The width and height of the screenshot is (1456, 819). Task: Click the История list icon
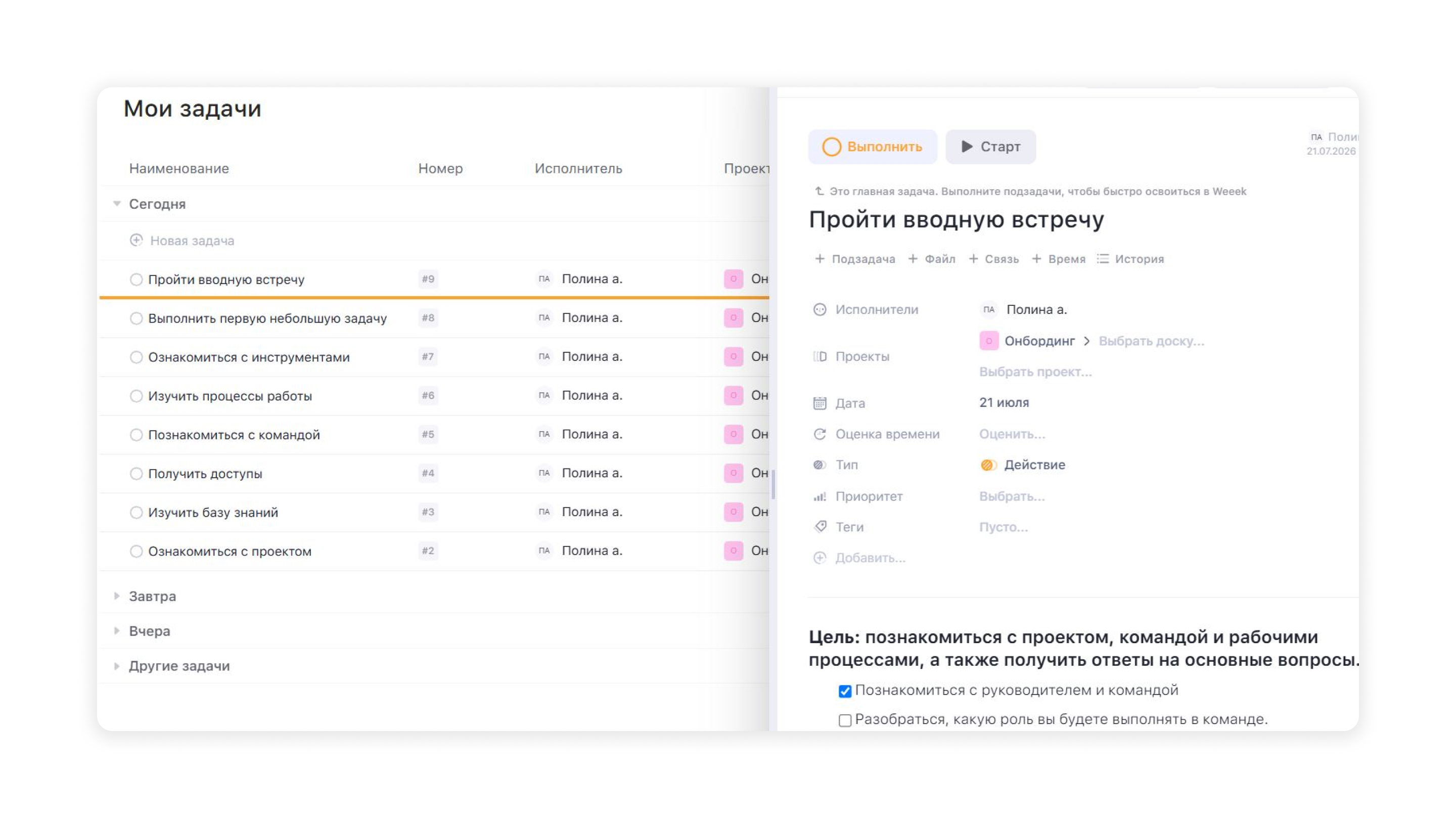pyautogui.click(x=1103, y=259)
